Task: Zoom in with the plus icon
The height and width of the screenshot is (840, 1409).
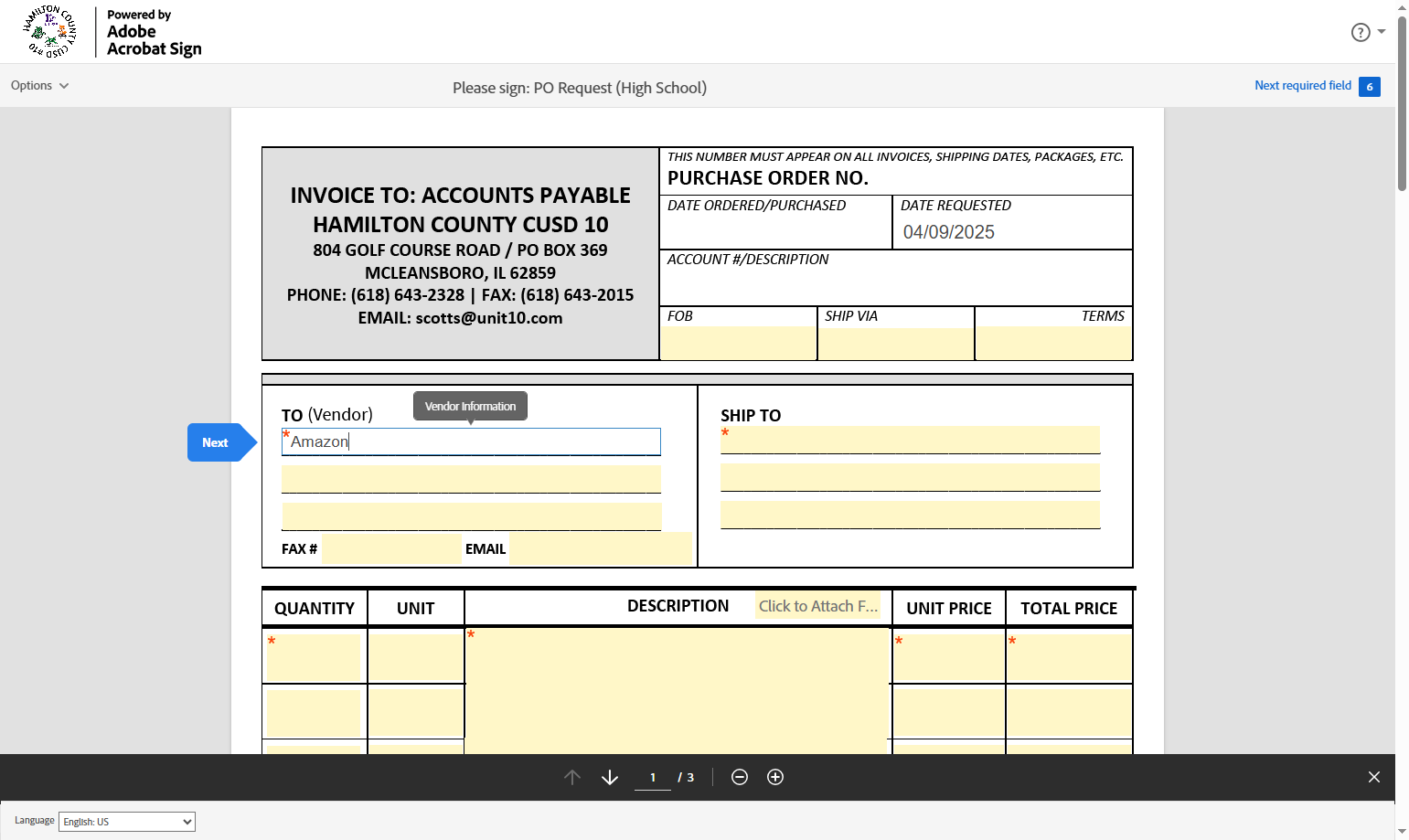Action: [x=775, y=777]
